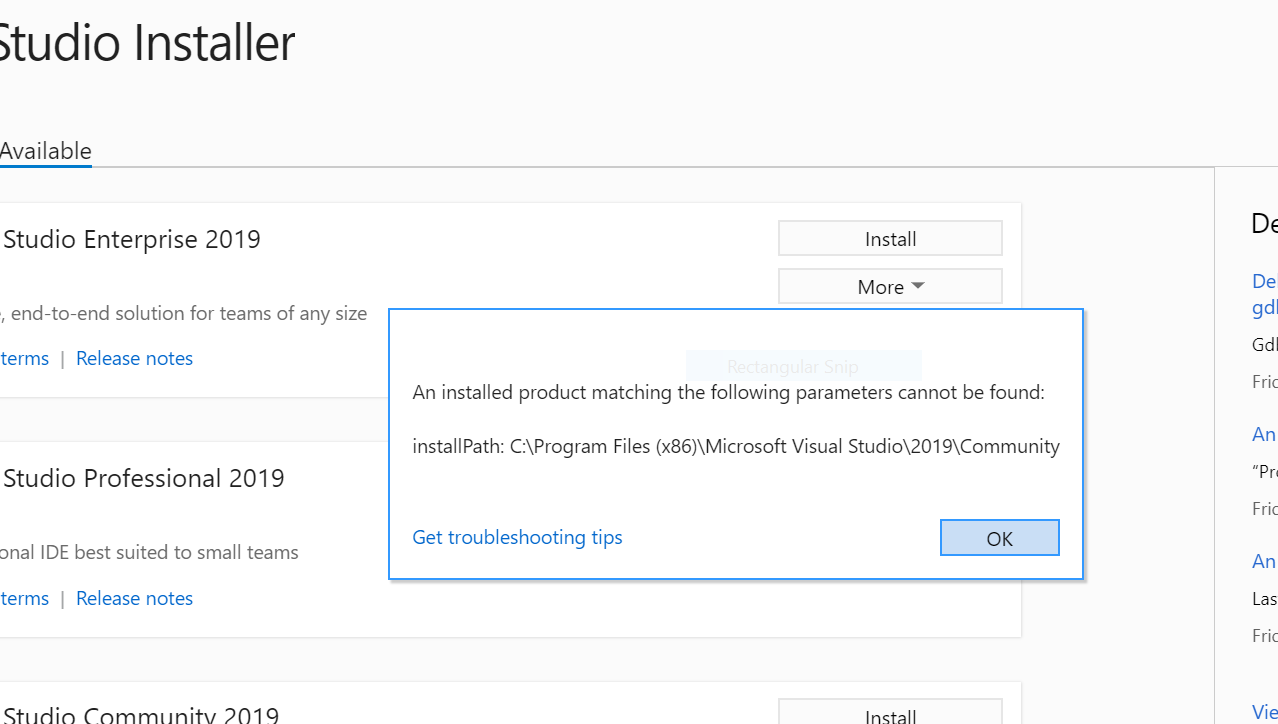Click OK in the error dialog
Viewport: 1278px width, 724px height.
pos(999,538)
